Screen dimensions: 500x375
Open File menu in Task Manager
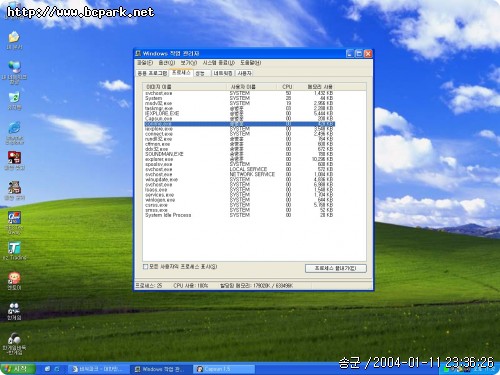pyautogui.click(x=145, y=63)
